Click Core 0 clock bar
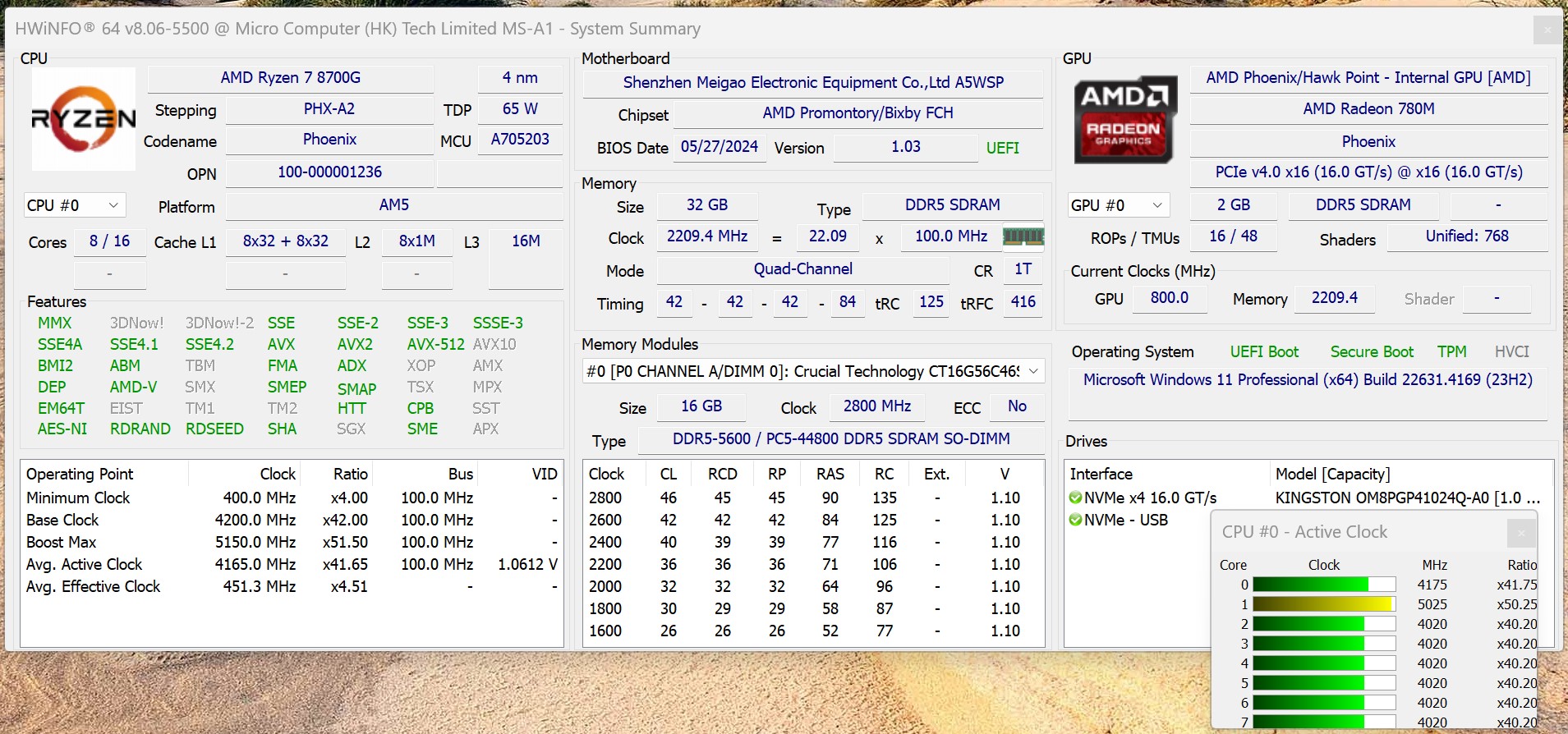Screen dimensions: 1568x734 coord(1324,585)
